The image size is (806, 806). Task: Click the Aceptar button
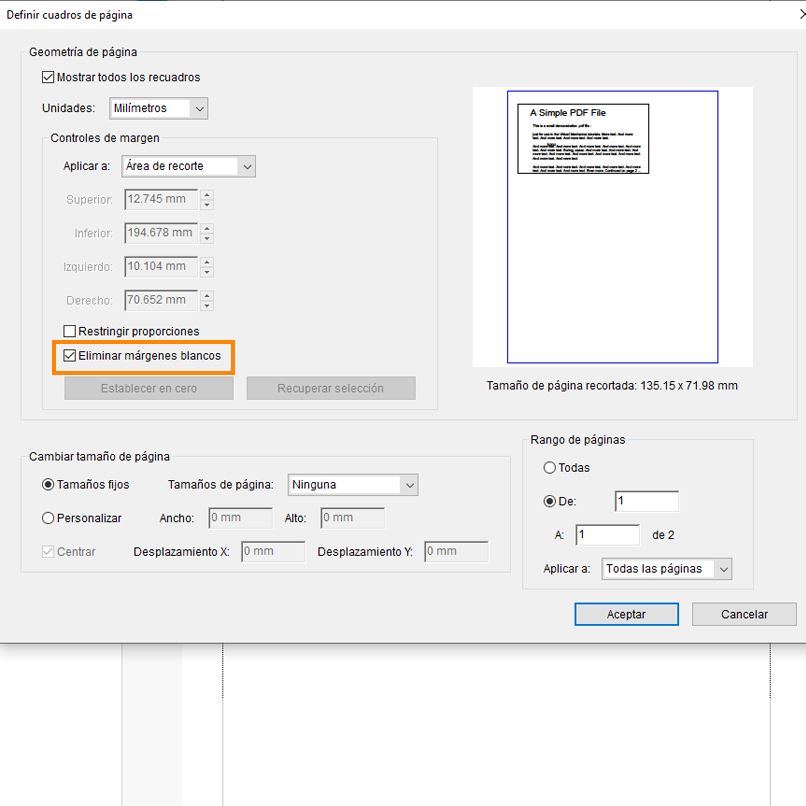(627, 614)
